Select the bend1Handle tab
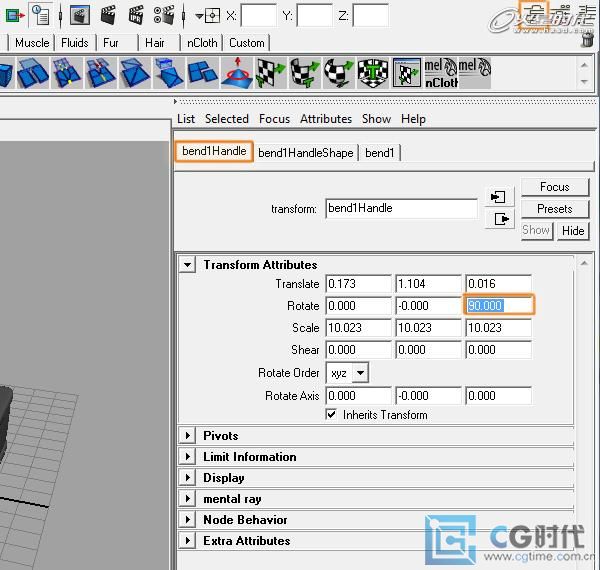The height and width of the screenshot is (570, 600). pos(214,151)
